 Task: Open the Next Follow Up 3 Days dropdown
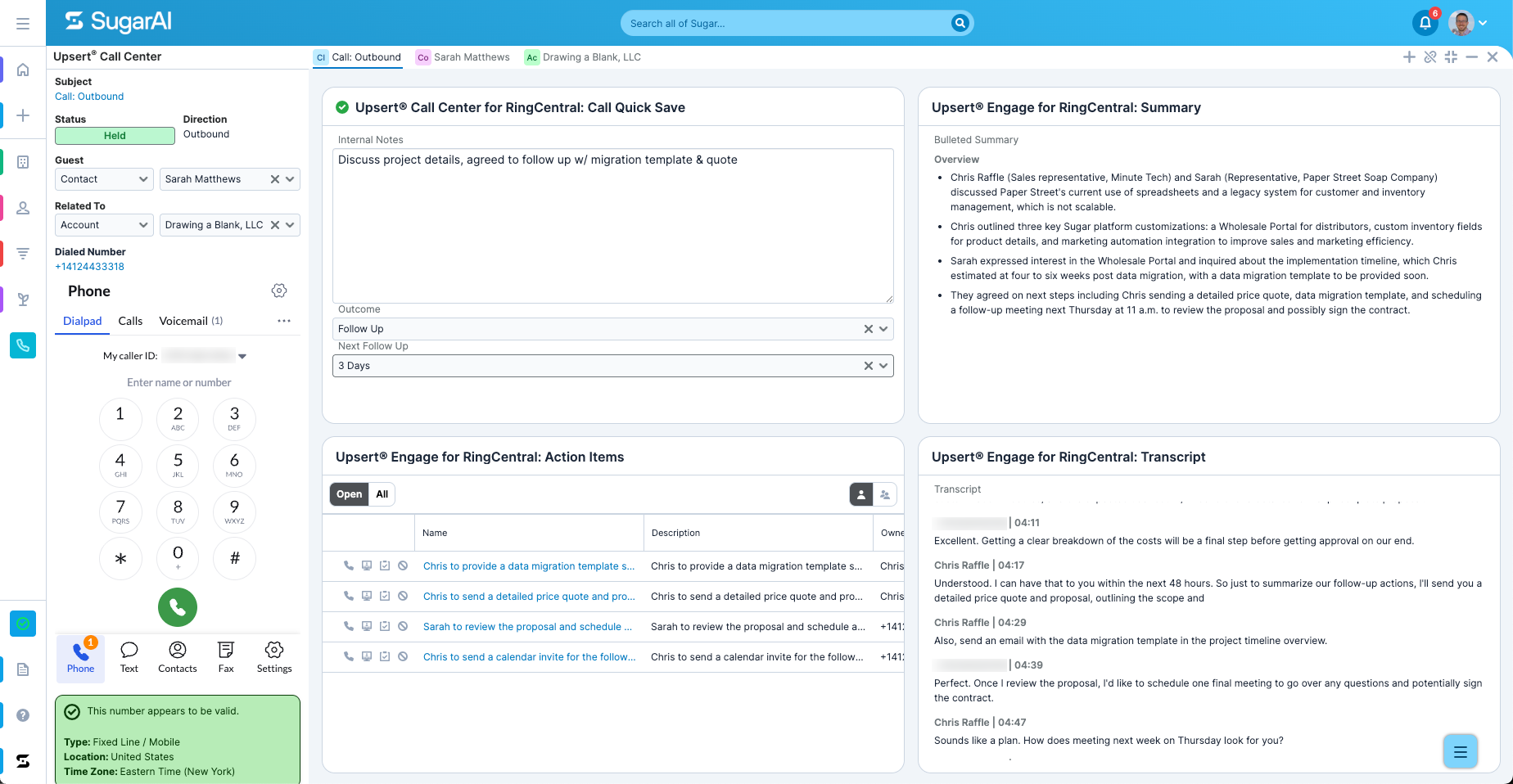click(x=613, y=366)
